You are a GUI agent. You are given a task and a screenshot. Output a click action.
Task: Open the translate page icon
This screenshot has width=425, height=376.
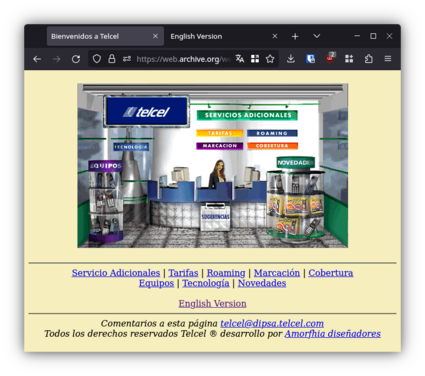pos(240,59)
